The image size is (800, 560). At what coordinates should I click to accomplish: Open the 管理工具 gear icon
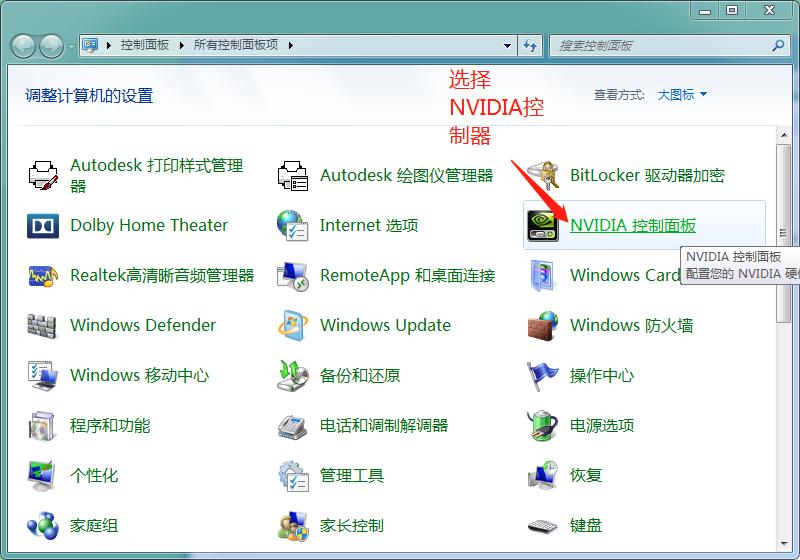[293, 475]
